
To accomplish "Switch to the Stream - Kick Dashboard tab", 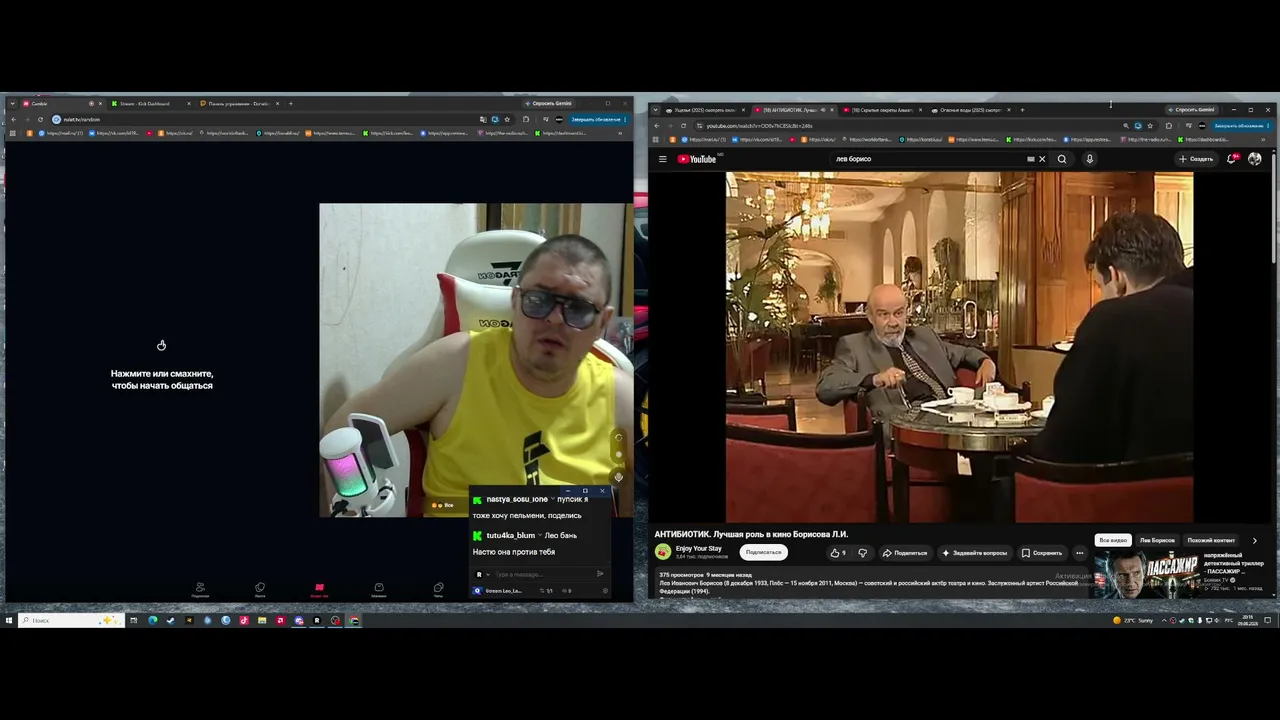I will point(150,104).
